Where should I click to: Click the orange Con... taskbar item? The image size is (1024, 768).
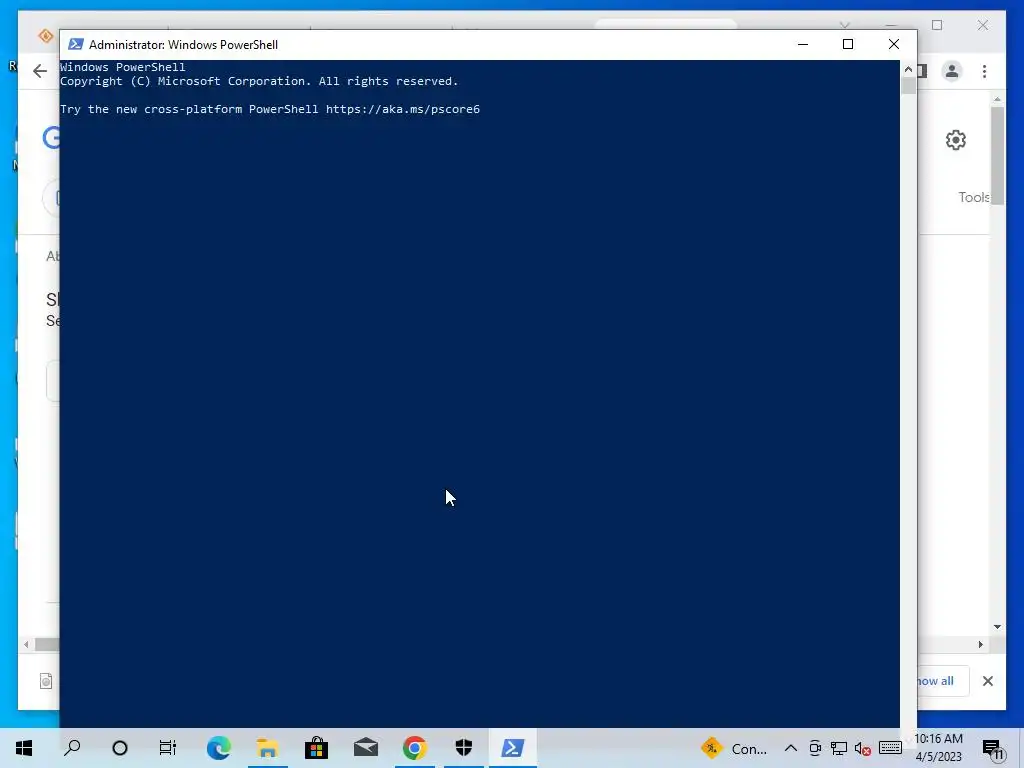pyautogui.click(x=734, y=748)
